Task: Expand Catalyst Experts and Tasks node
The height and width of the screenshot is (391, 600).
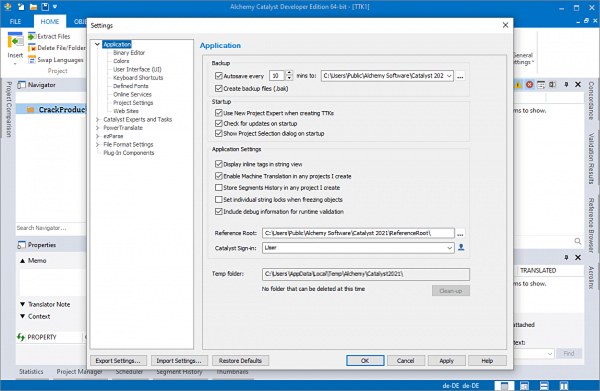Action: [x=97, y=119]
